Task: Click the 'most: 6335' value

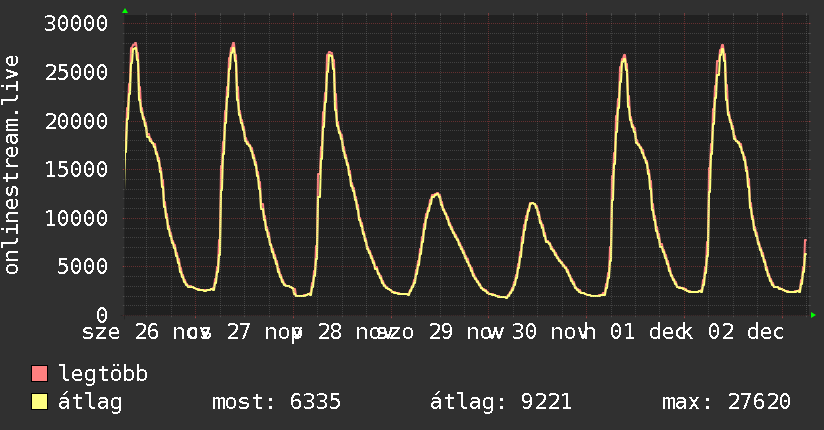Action: 276,402
